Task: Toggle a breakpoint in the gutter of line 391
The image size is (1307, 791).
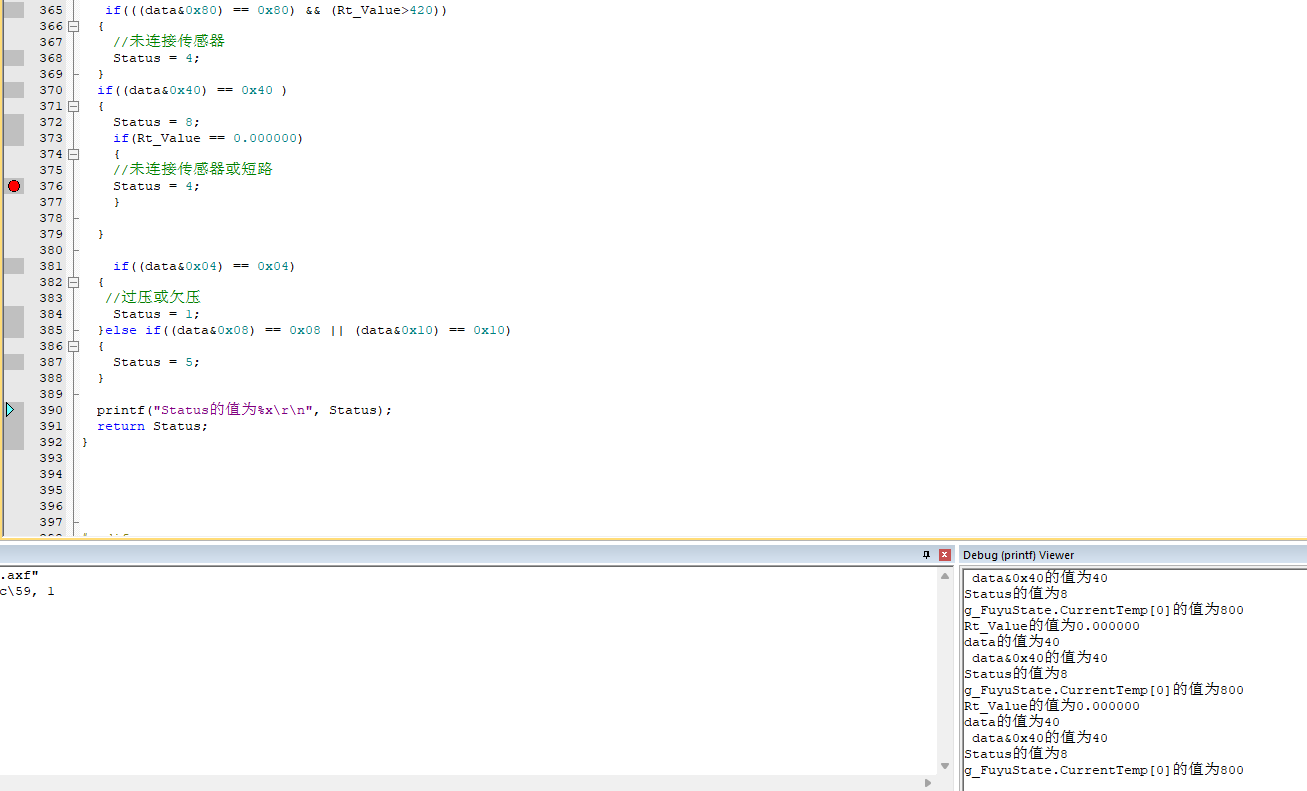Action: point(14,426)
